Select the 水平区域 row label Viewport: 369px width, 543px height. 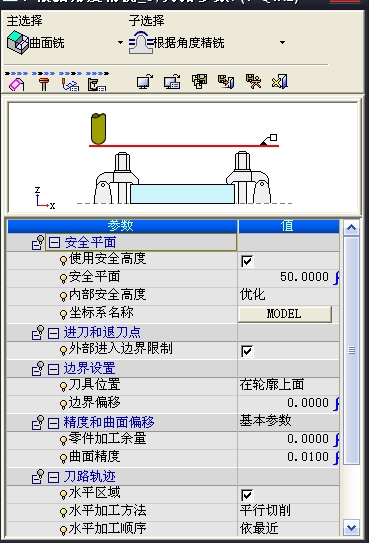click(94, 493)
